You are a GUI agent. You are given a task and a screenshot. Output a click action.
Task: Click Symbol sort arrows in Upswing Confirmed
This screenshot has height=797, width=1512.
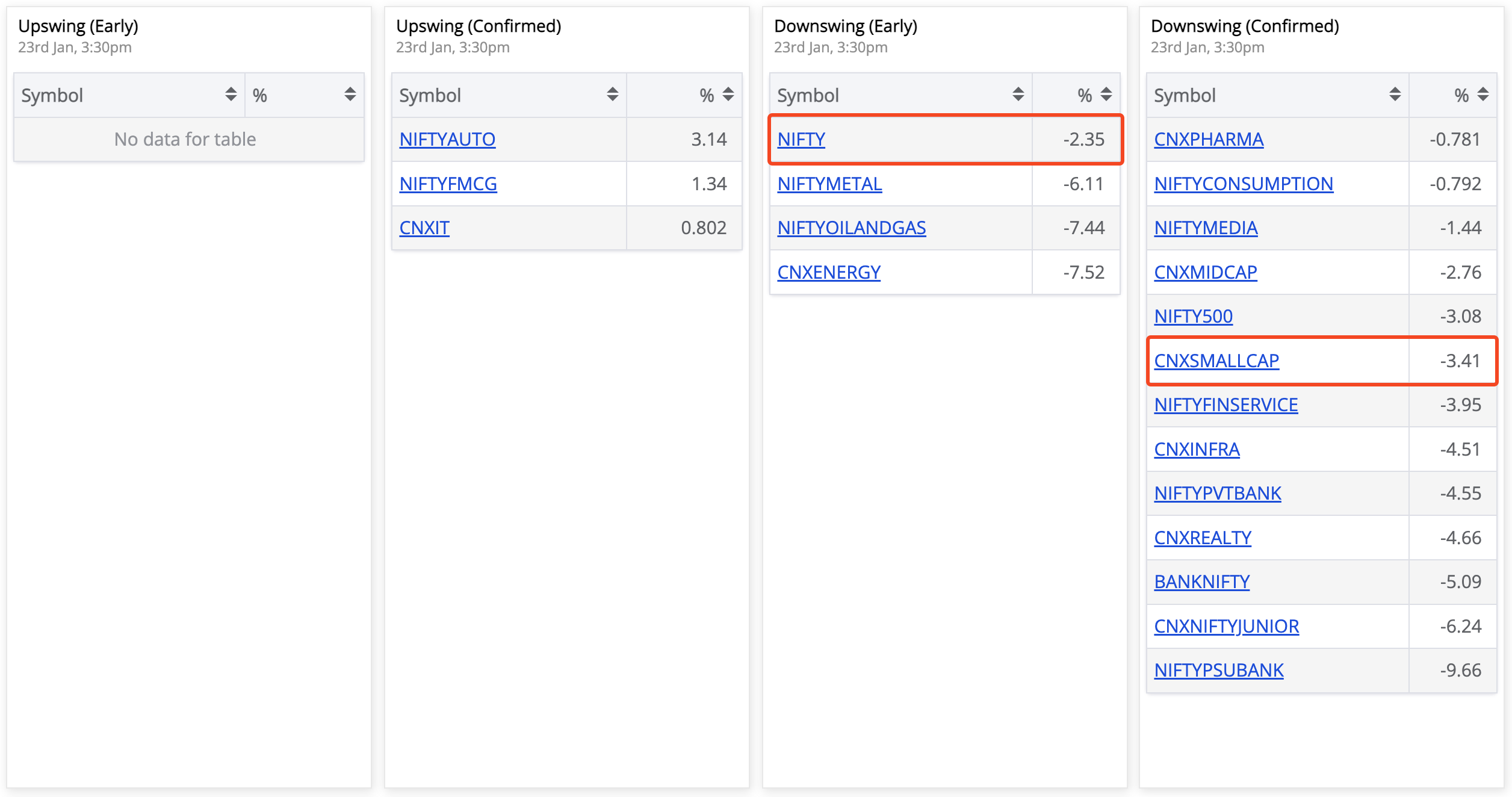pos(612,94)
